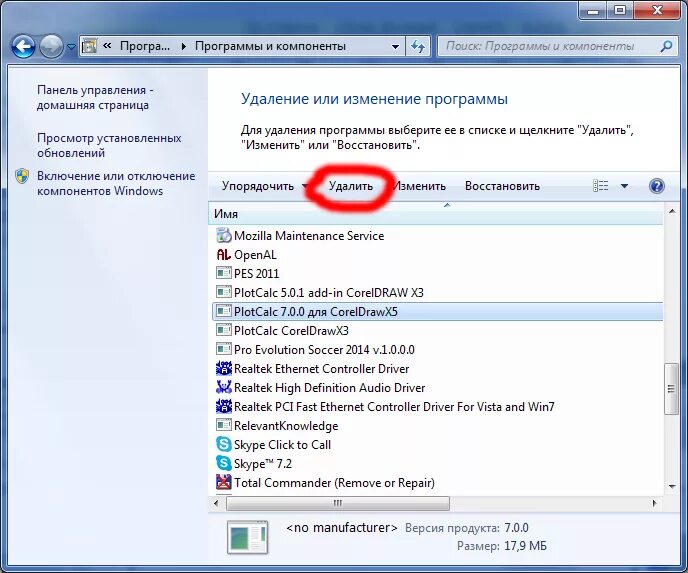The width and height of the screenshot is (688, 573).
Task: Click the vertical scrollbar thumb
Action: 672,388
